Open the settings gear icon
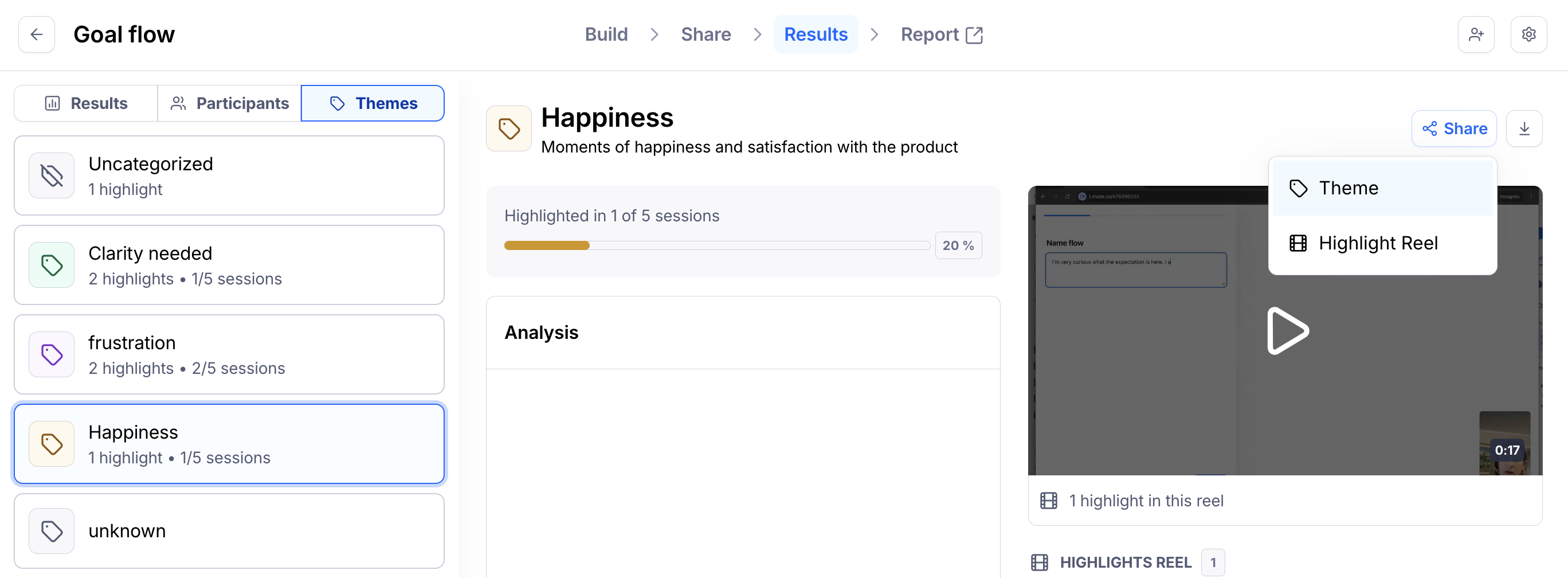 pos(1528,35)
